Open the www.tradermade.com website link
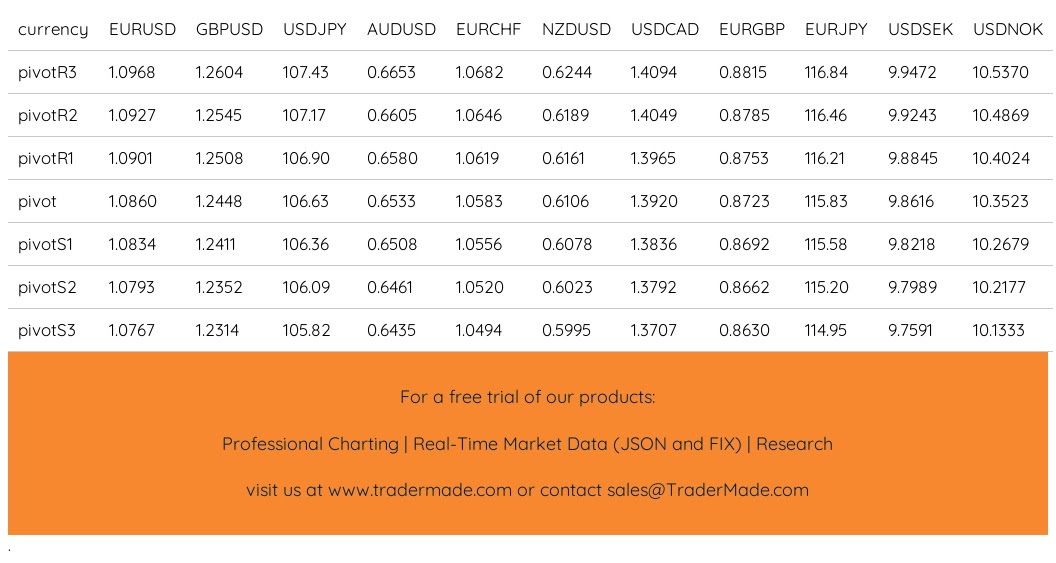The width and height of the screenshot is (1056, 563). coord(419,491)
